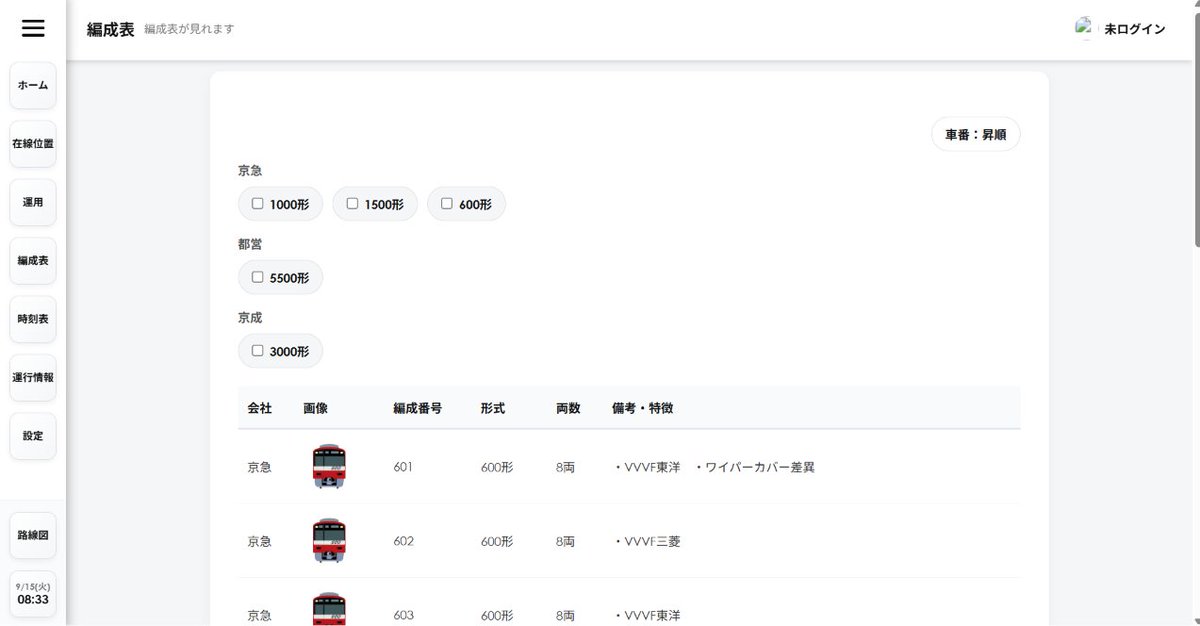Click the 備考・特徴 column header
Viewport: 1200px width, 626px height.
point(643,408)
